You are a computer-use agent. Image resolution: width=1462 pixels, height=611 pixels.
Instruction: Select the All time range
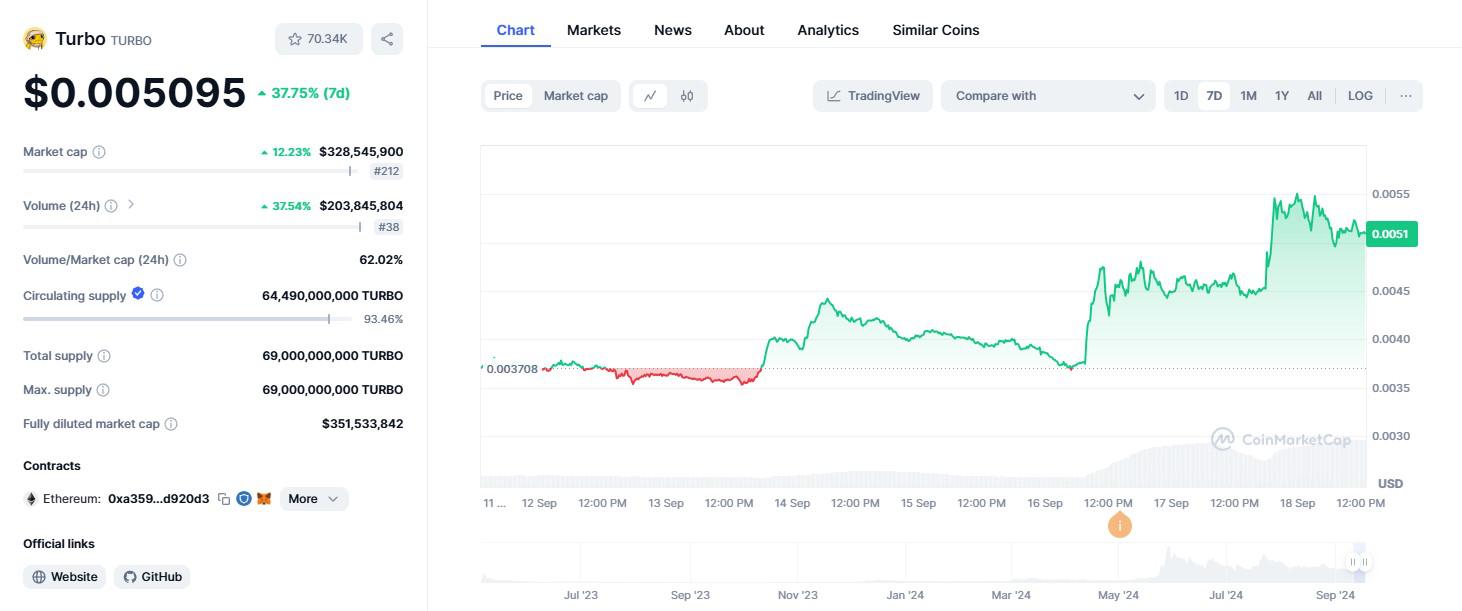pos(1315,96)
